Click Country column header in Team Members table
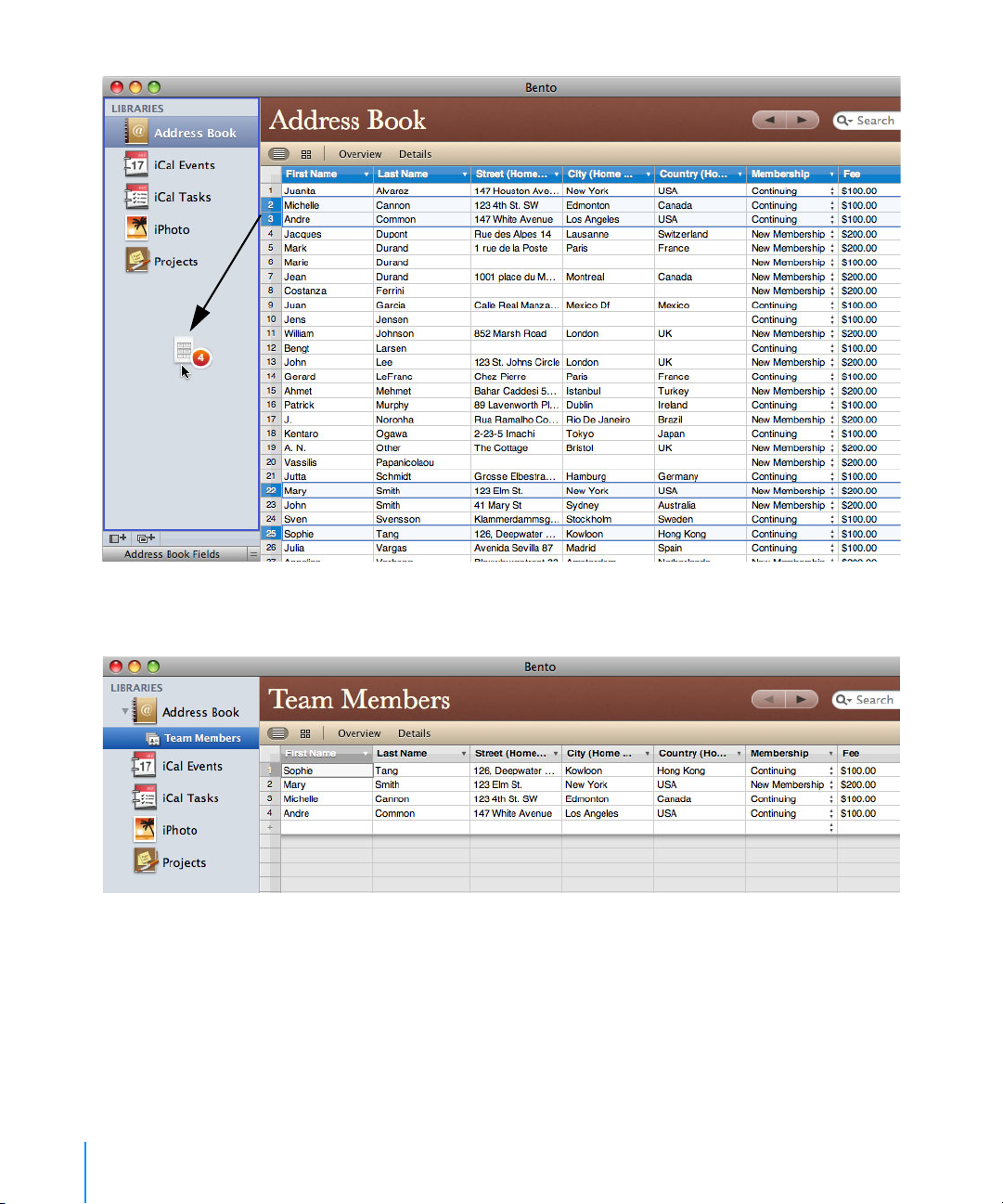The width and height of the screenshot is (1003, 1204). [x=700, y=754]
